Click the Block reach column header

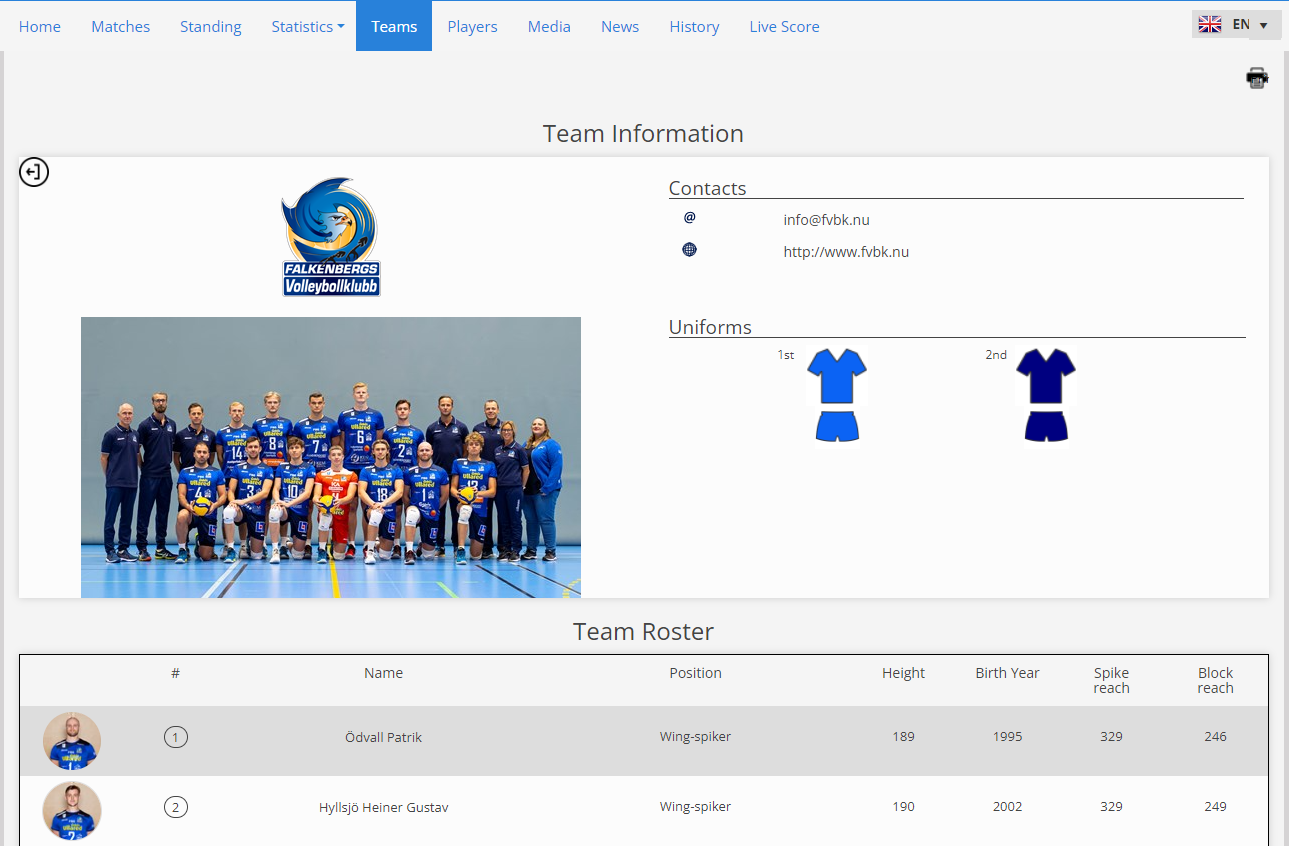pyautogui.click(x=1216, y=680)
